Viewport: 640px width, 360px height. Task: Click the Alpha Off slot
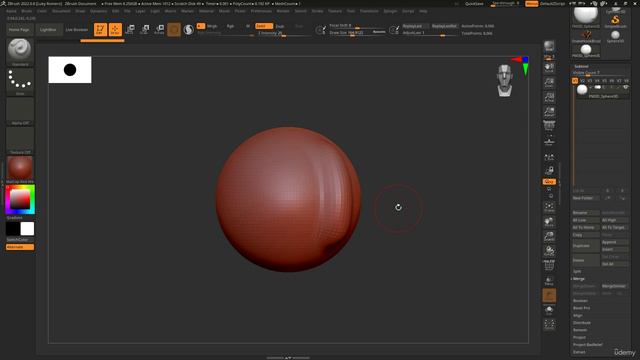point(20,111)
